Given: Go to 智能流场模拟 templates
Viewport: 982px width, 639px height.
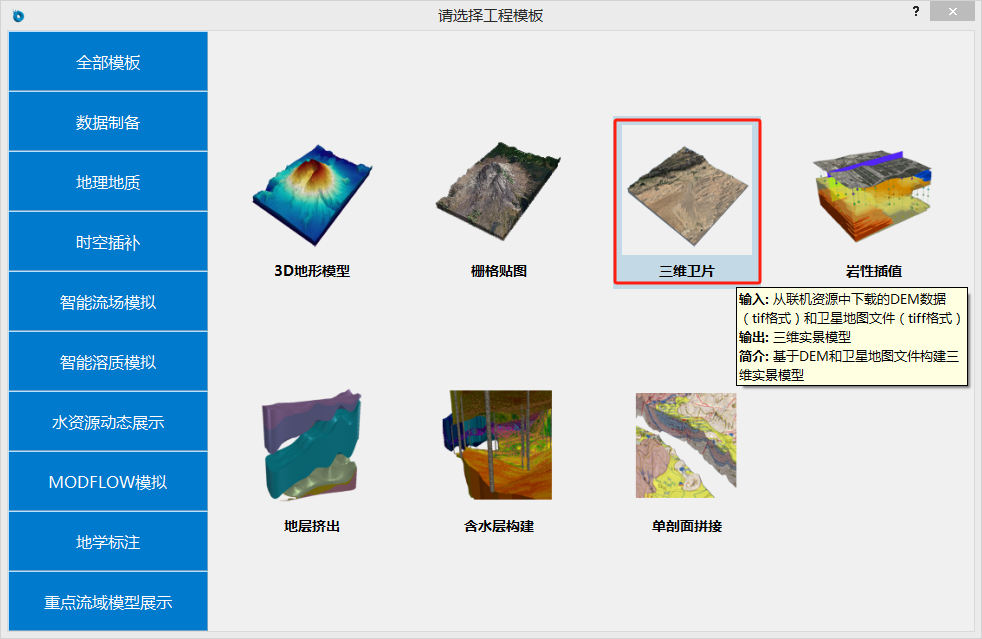Looking at the screenshot, I should (108, 302).
